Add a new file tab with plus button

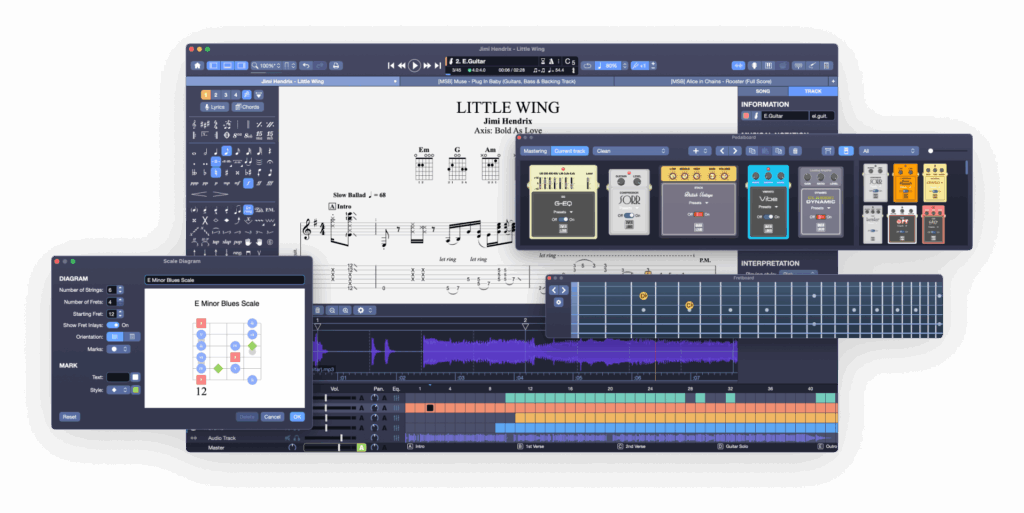pyautogui.click(x=833, y=82)
